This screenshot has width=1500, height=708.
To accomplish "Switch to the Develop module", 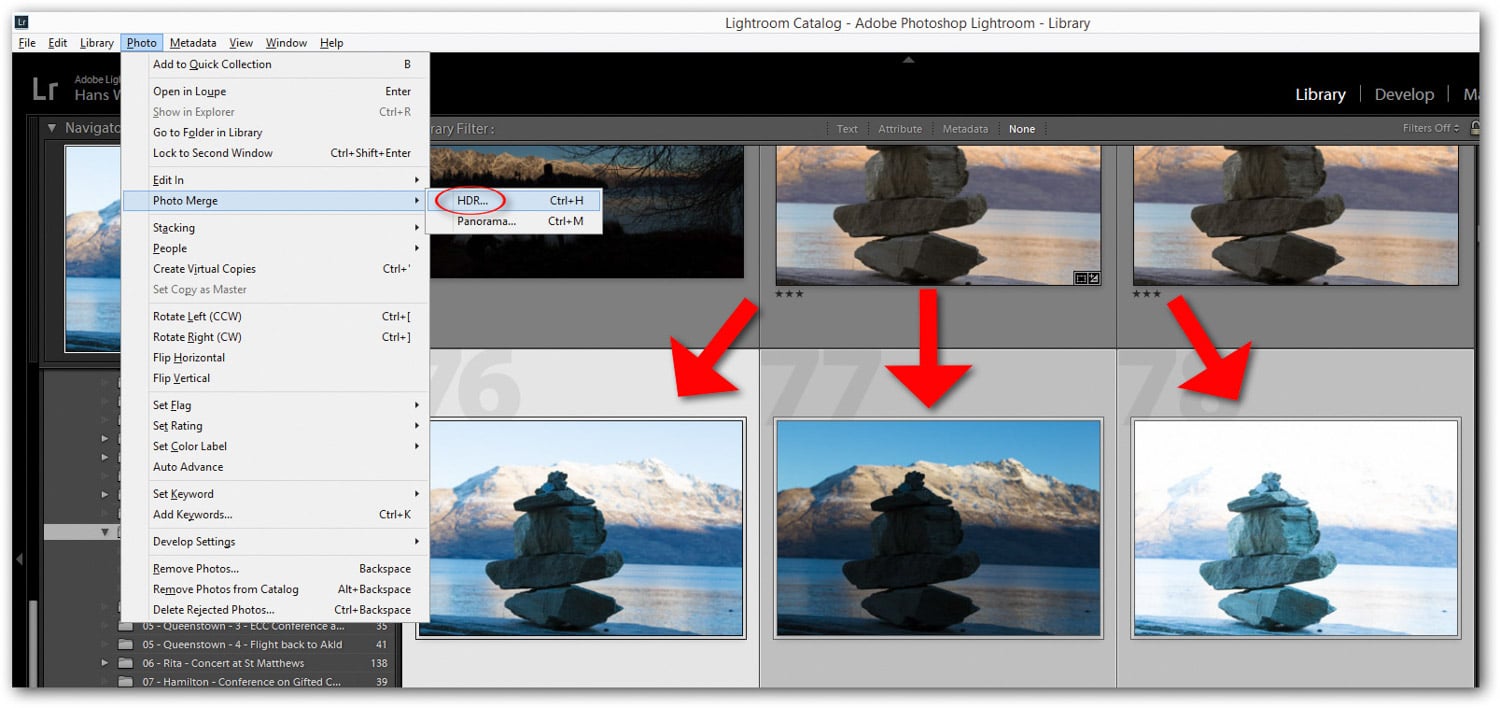I will pos(1404,94).
